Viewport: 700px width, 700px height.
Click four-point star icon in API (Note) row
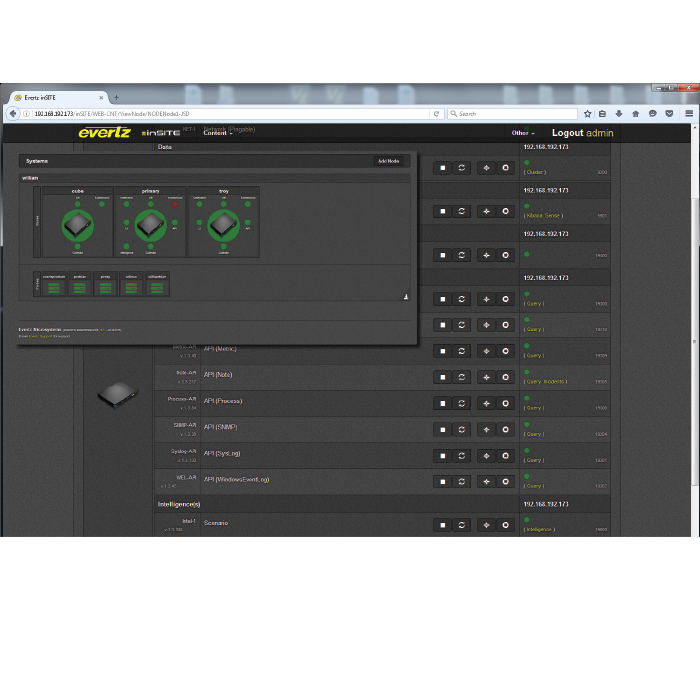click(x=486, y=377)
